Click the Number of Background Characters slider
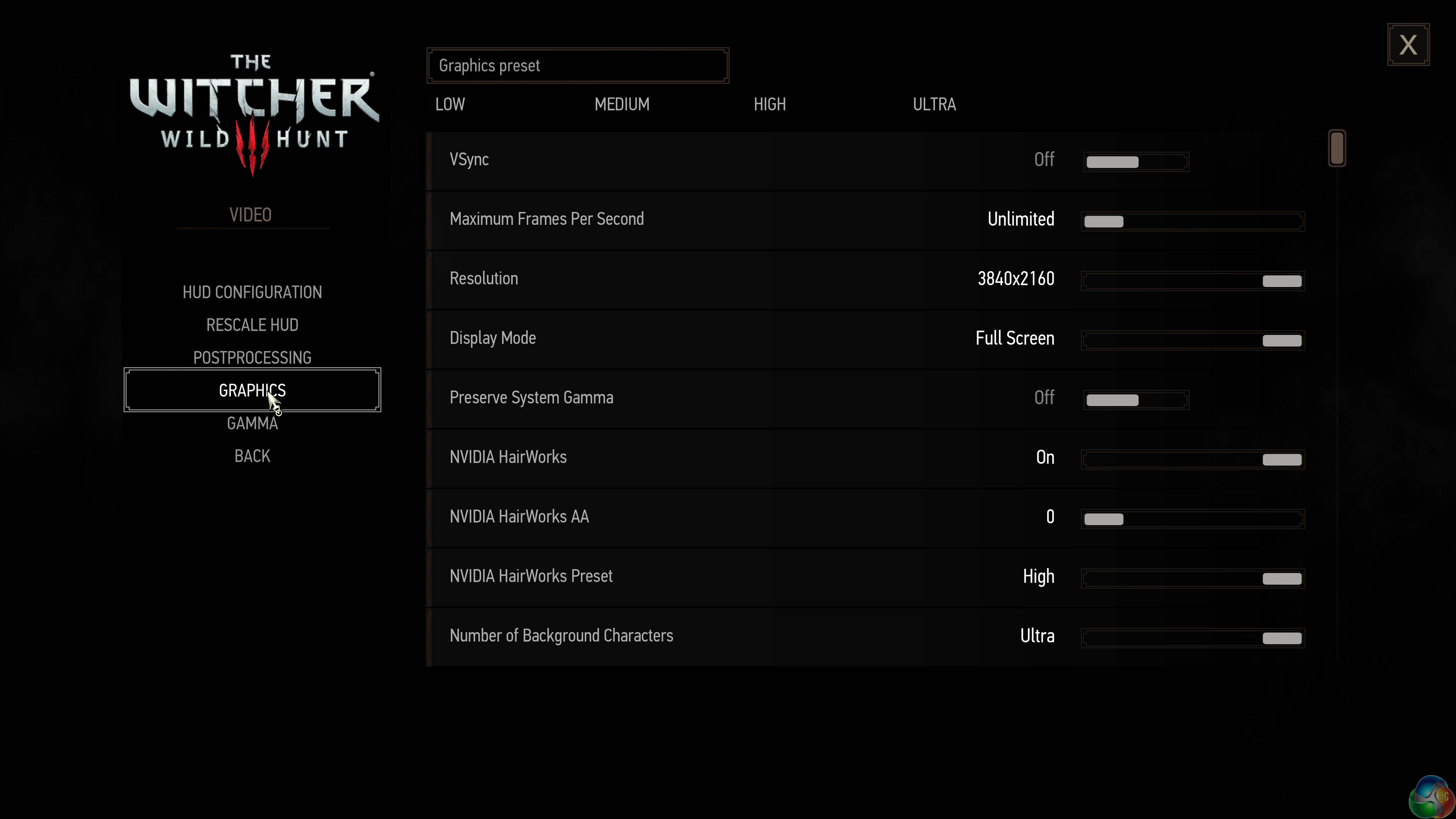1456x819 pixels. [x=1192, y=638]
